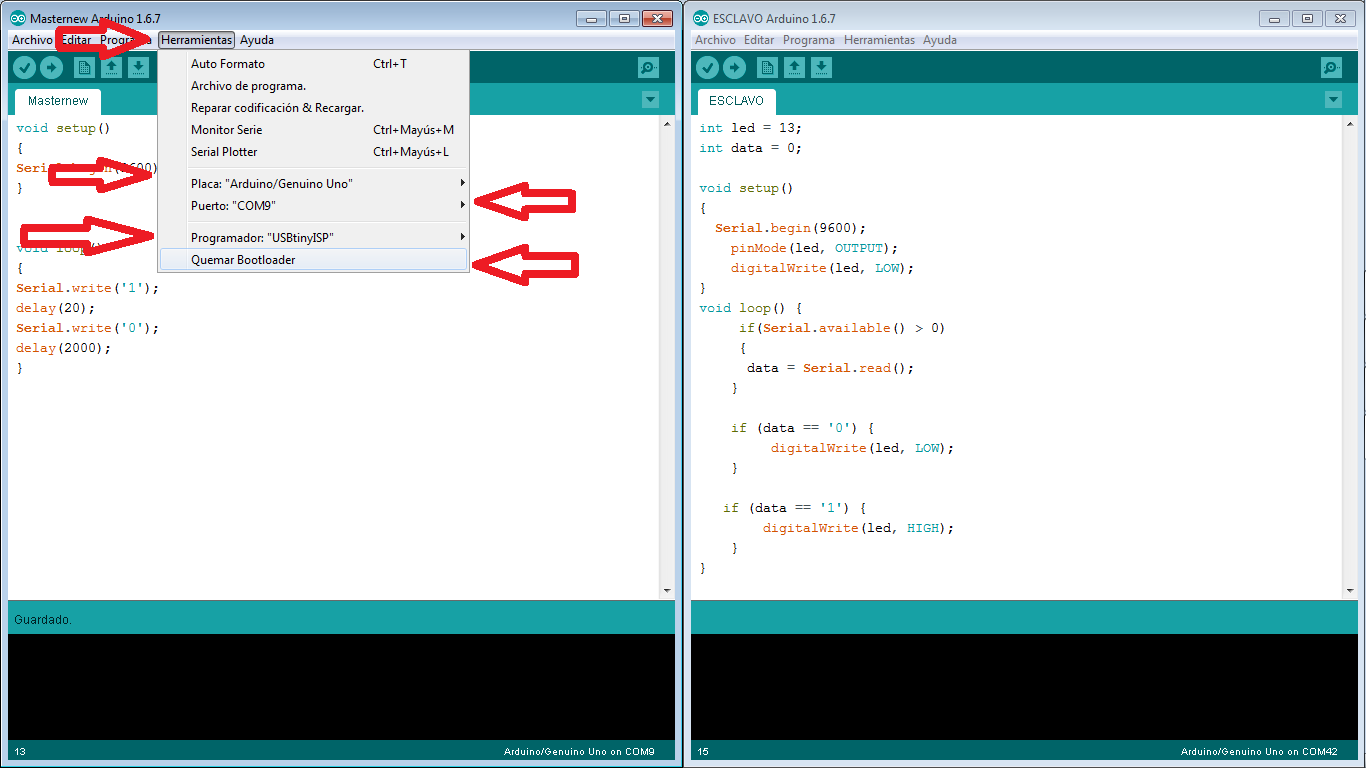Click "Serial.write('1');" line in Masternew
This screenshot has height=768, width=1366.
point(88,288)
